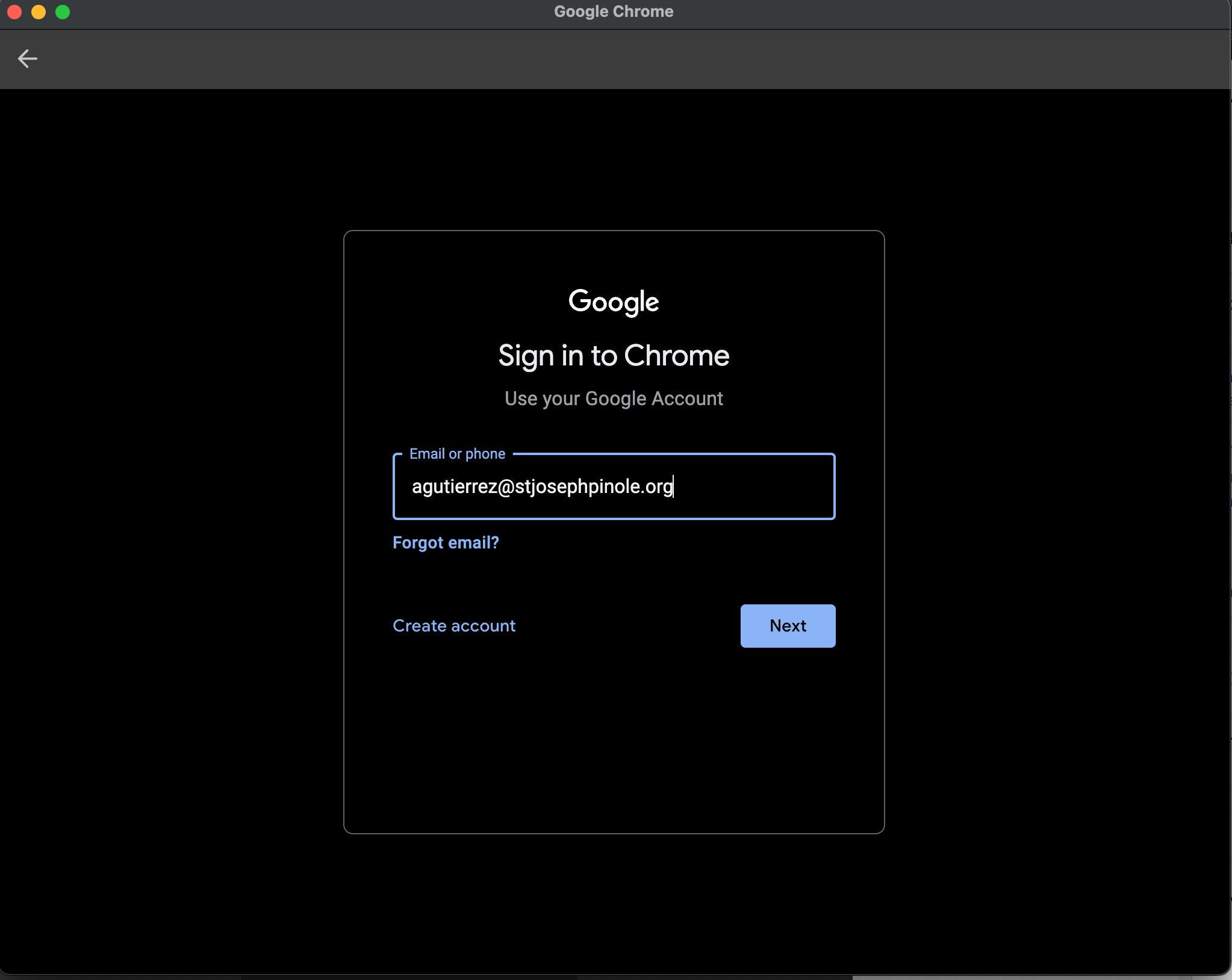Select the Create account link

[x=454, y=625]
